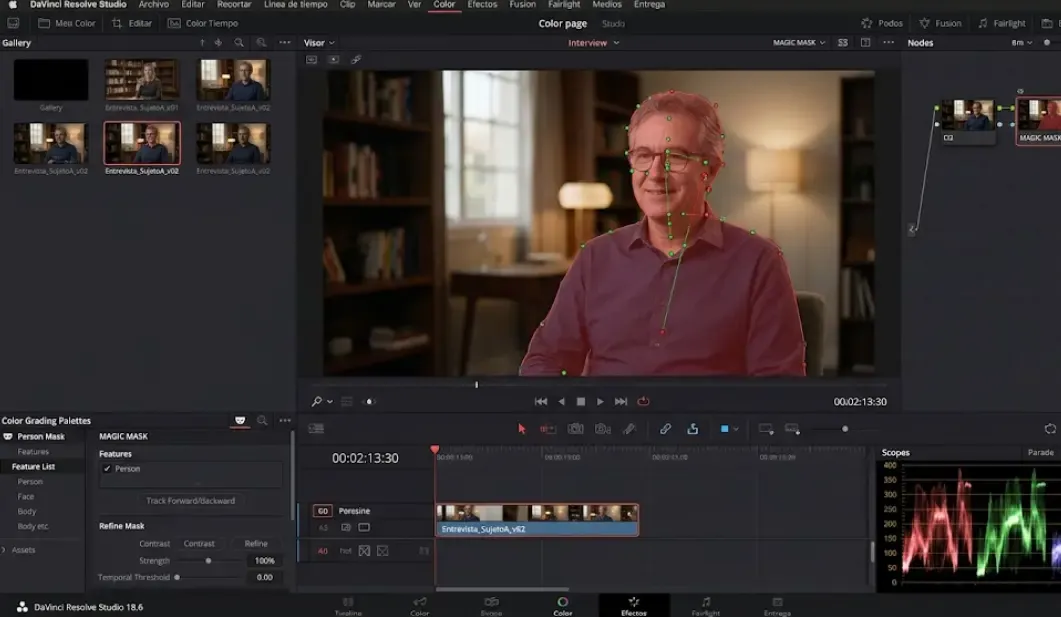Click Track Forward/Backward button
The width and height of the screenshot is (1061, 617).
[190, 501]
